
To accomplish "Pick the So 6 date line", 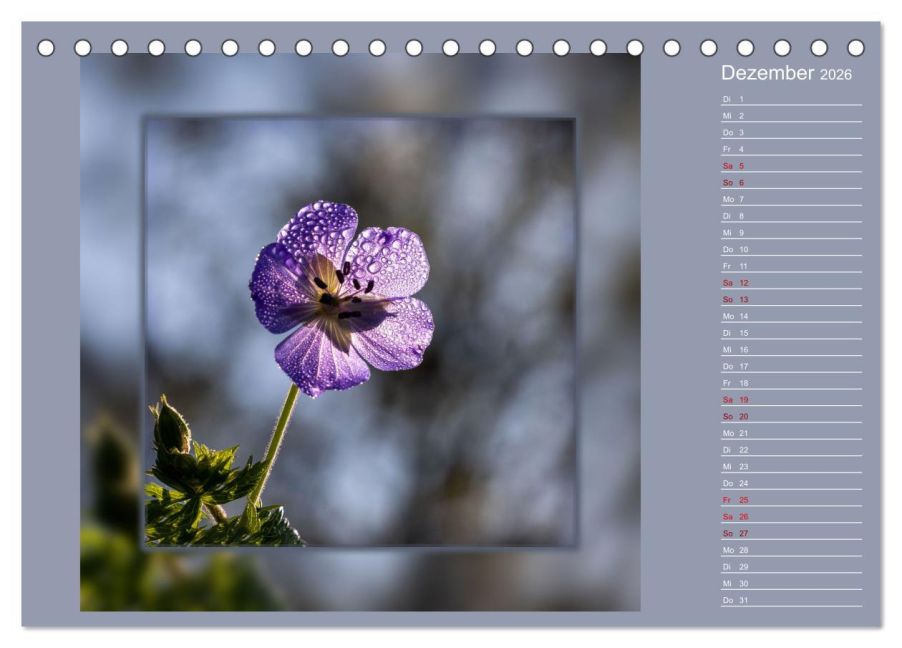I will point(790,183).
